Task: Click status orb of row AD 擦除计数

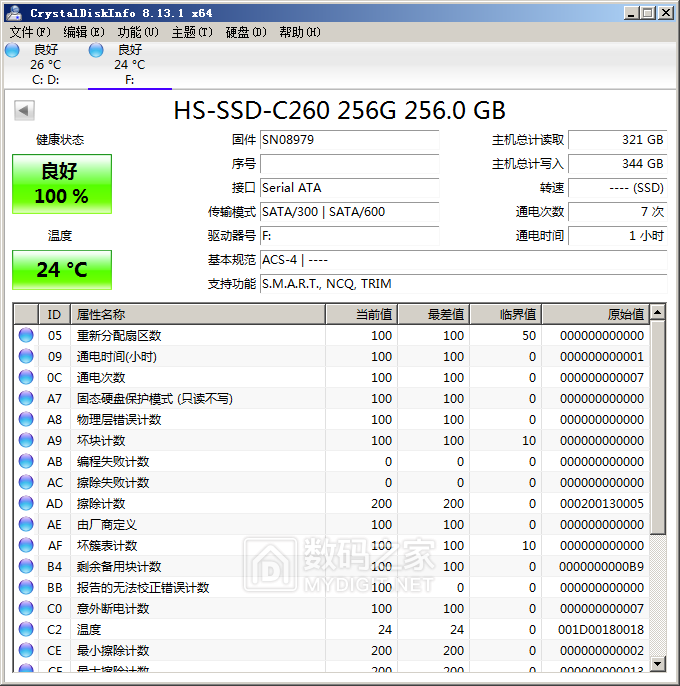Action: (26, 504)
